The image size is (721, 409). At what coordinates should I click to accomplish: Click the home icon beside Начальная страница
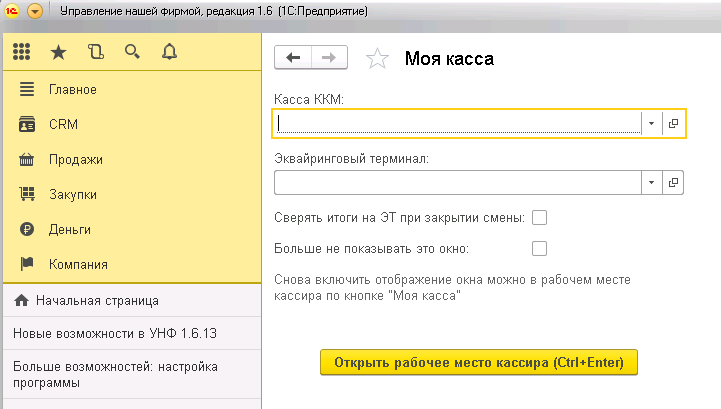click(21, 300)
